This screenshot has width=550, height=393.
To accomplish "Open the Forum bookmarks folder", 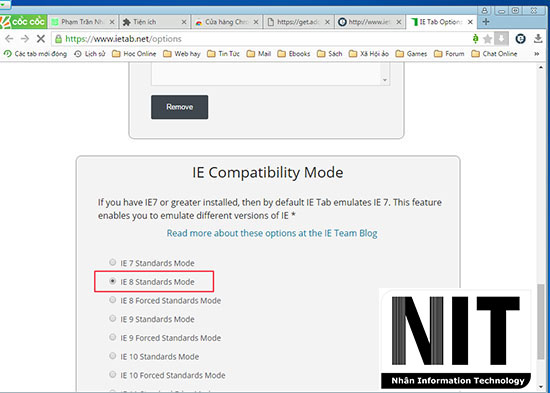I will pyautogui.click(x=449, y=54).
